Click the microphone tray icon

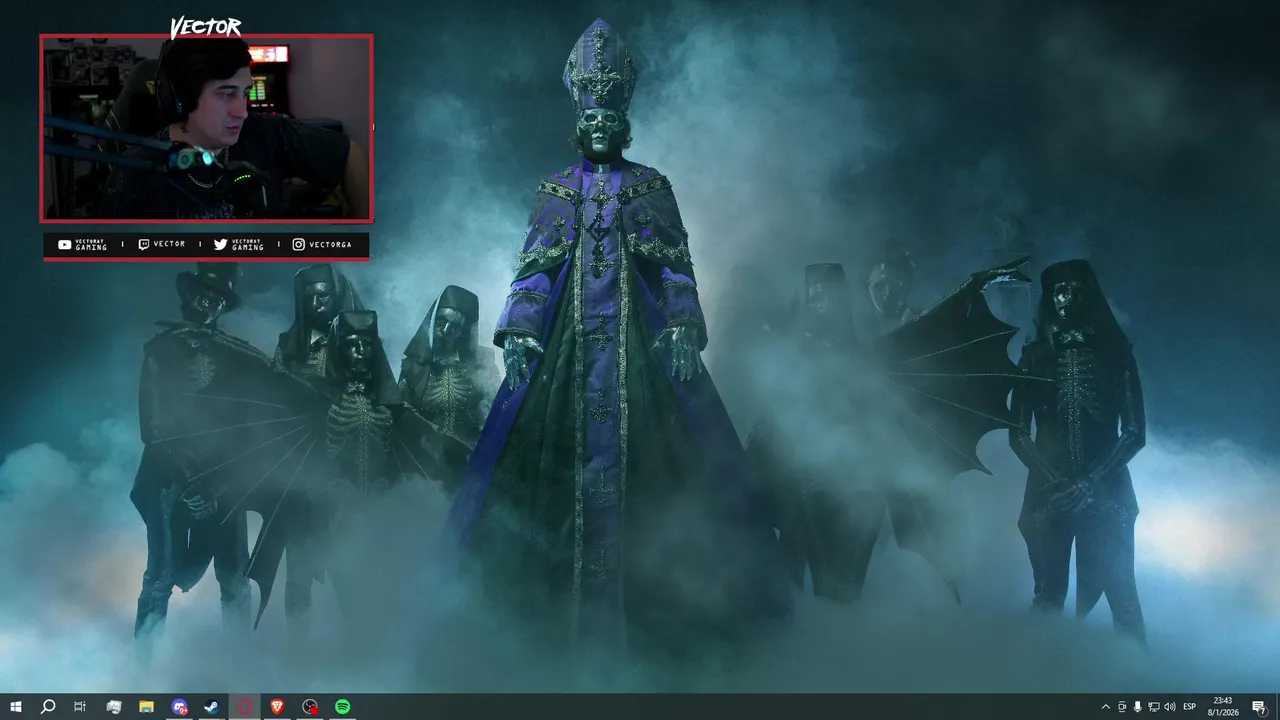1137,707
